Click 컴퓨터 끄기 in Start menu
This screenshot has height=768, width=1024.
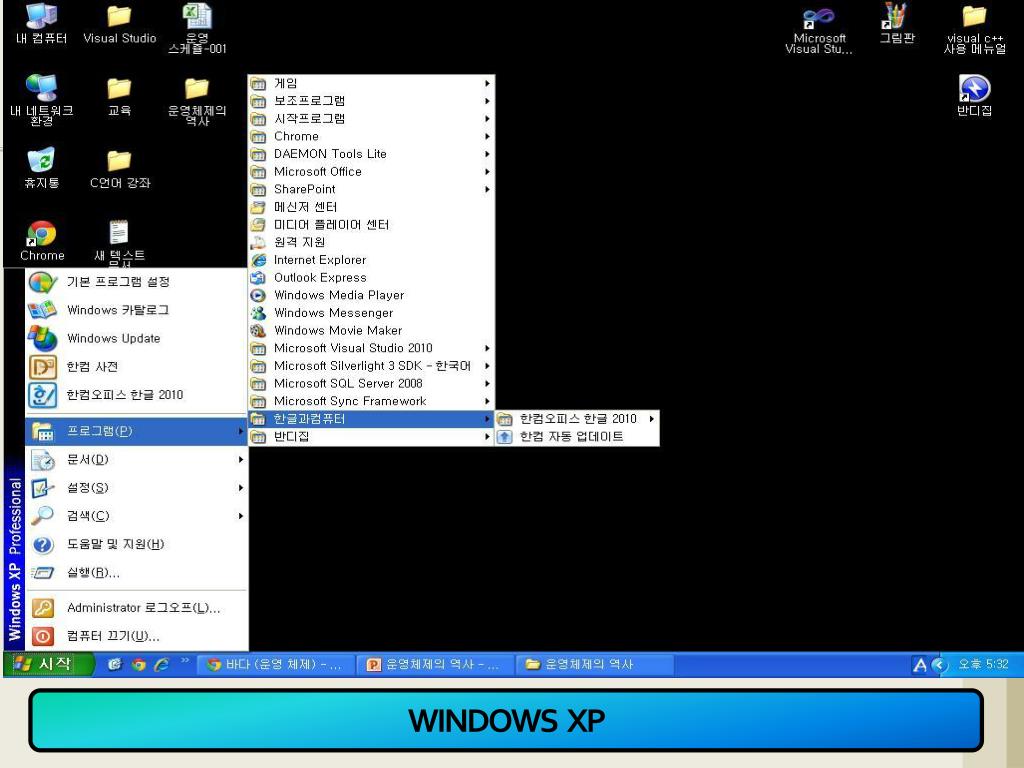pos(136,636)
